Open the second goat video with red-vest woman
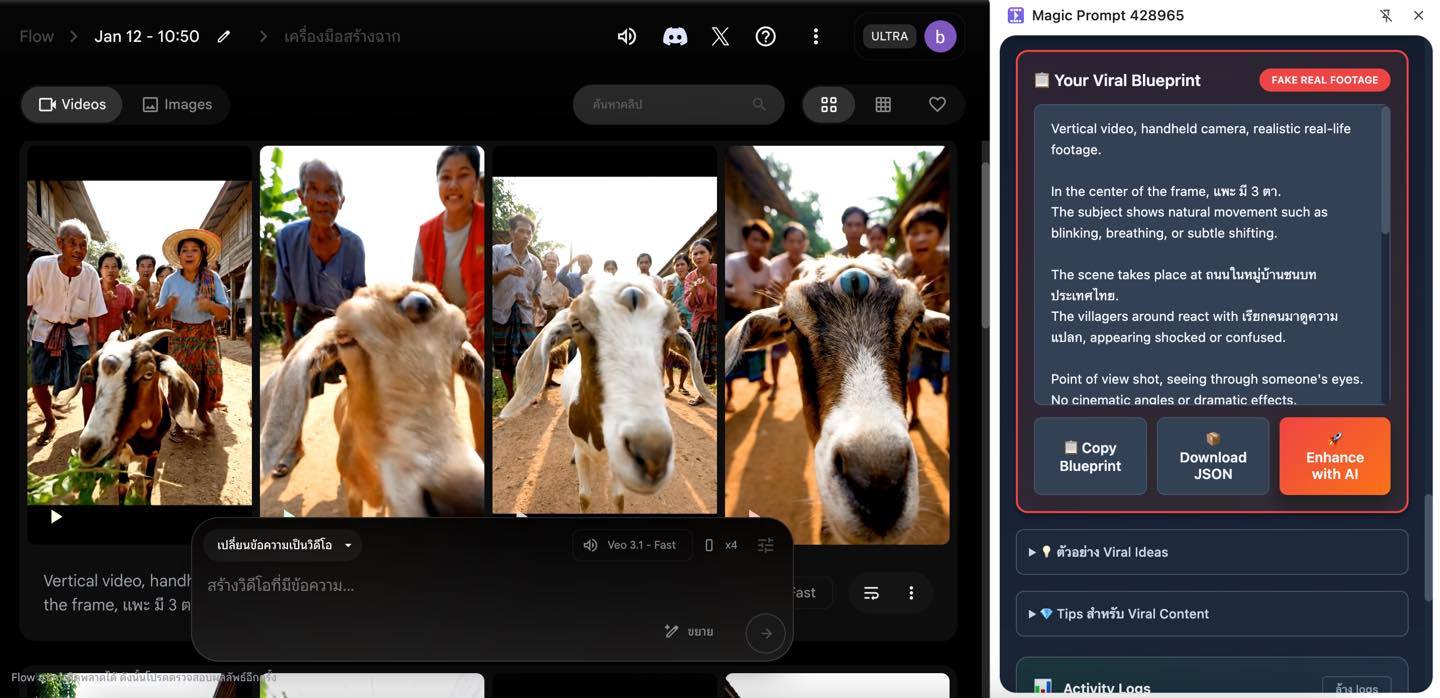The image size is (1440, 698). pos(372,331)
